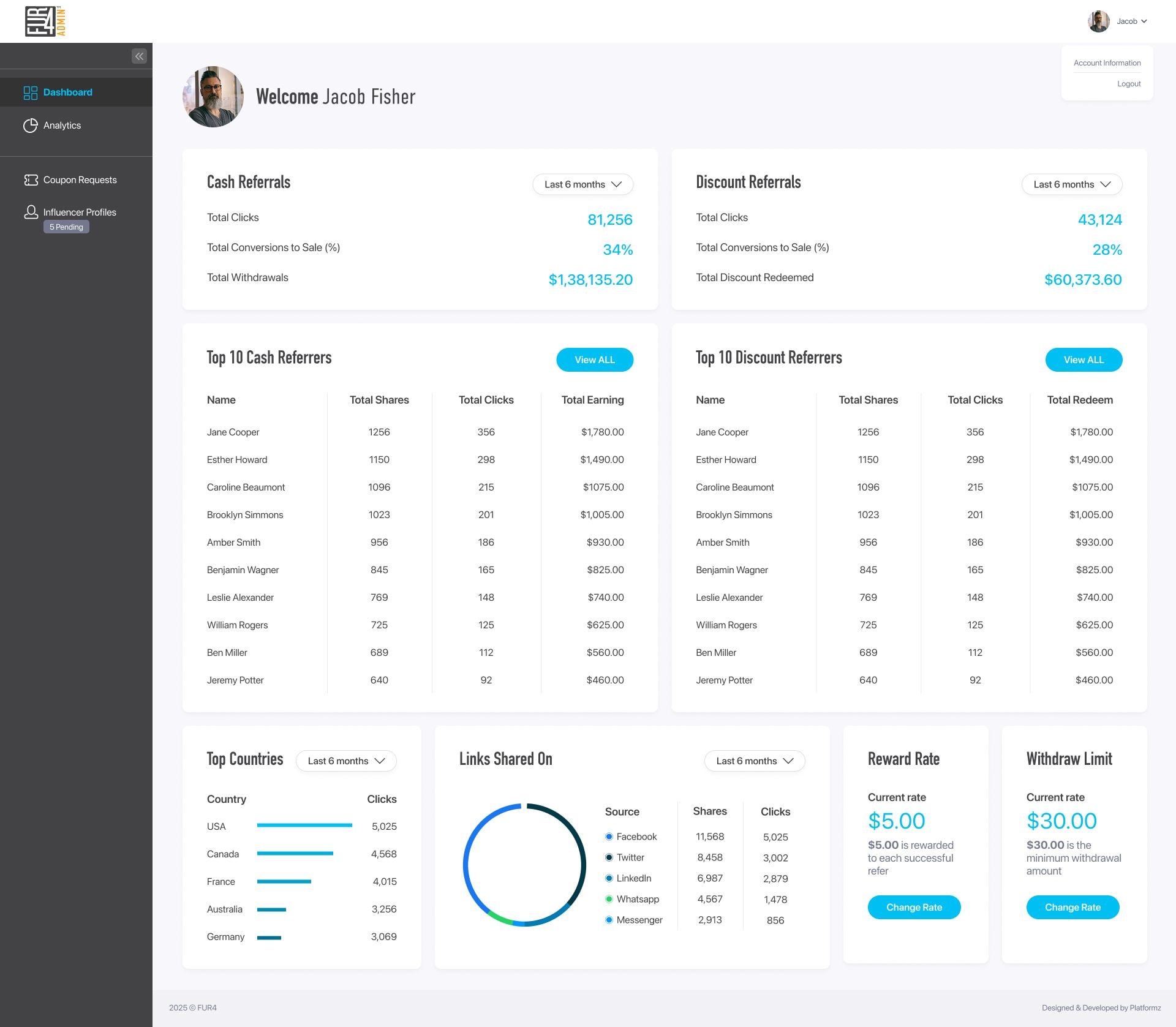The height and width of the screenshot is (1027, 1176).
Task: Collapse the sidebar with the double-chevron icon
Action: (x=139, y=56)
